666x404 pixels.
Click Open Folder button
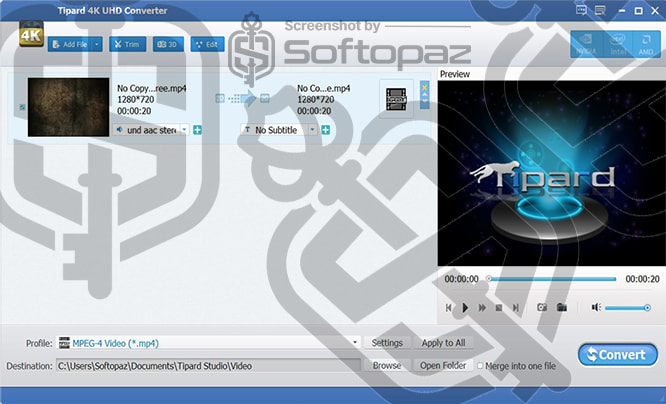443,366
